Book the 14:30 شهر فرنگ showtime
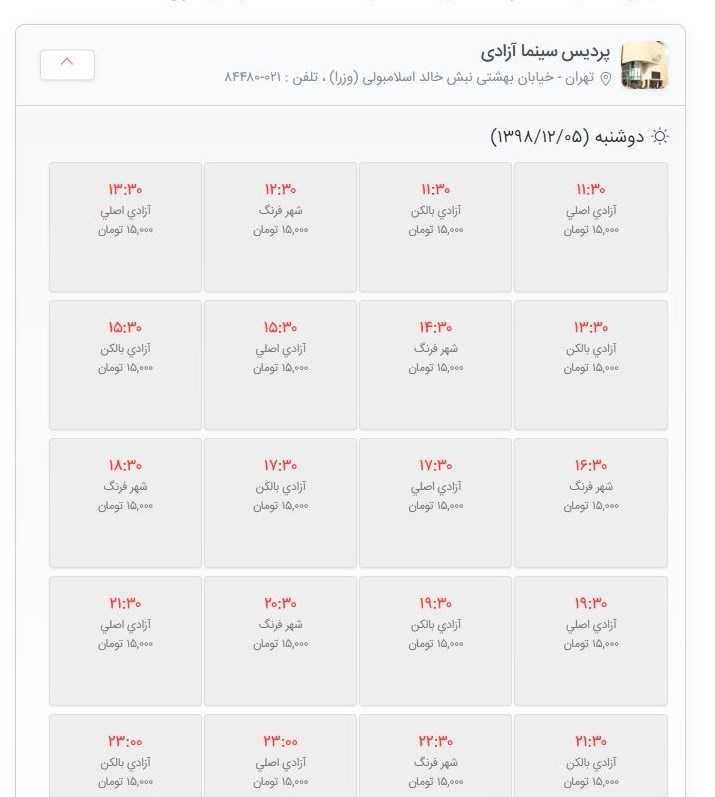This screenshot has width=715, height=797. pos(435,365)
